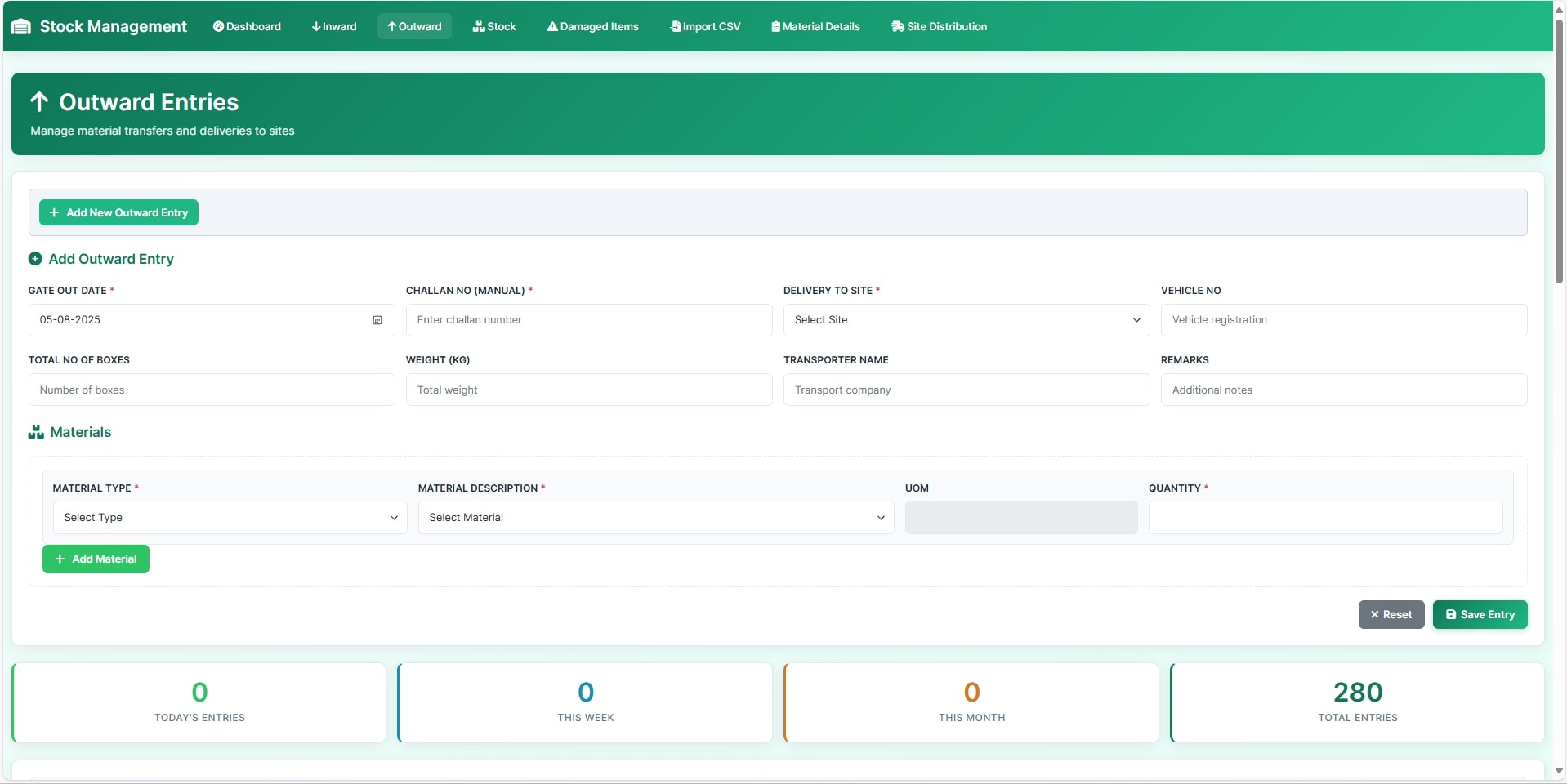Viewport: 1567px width, 784px height.
Task: Open the Material Type dropdown
Action: click(x=230, y=518)
